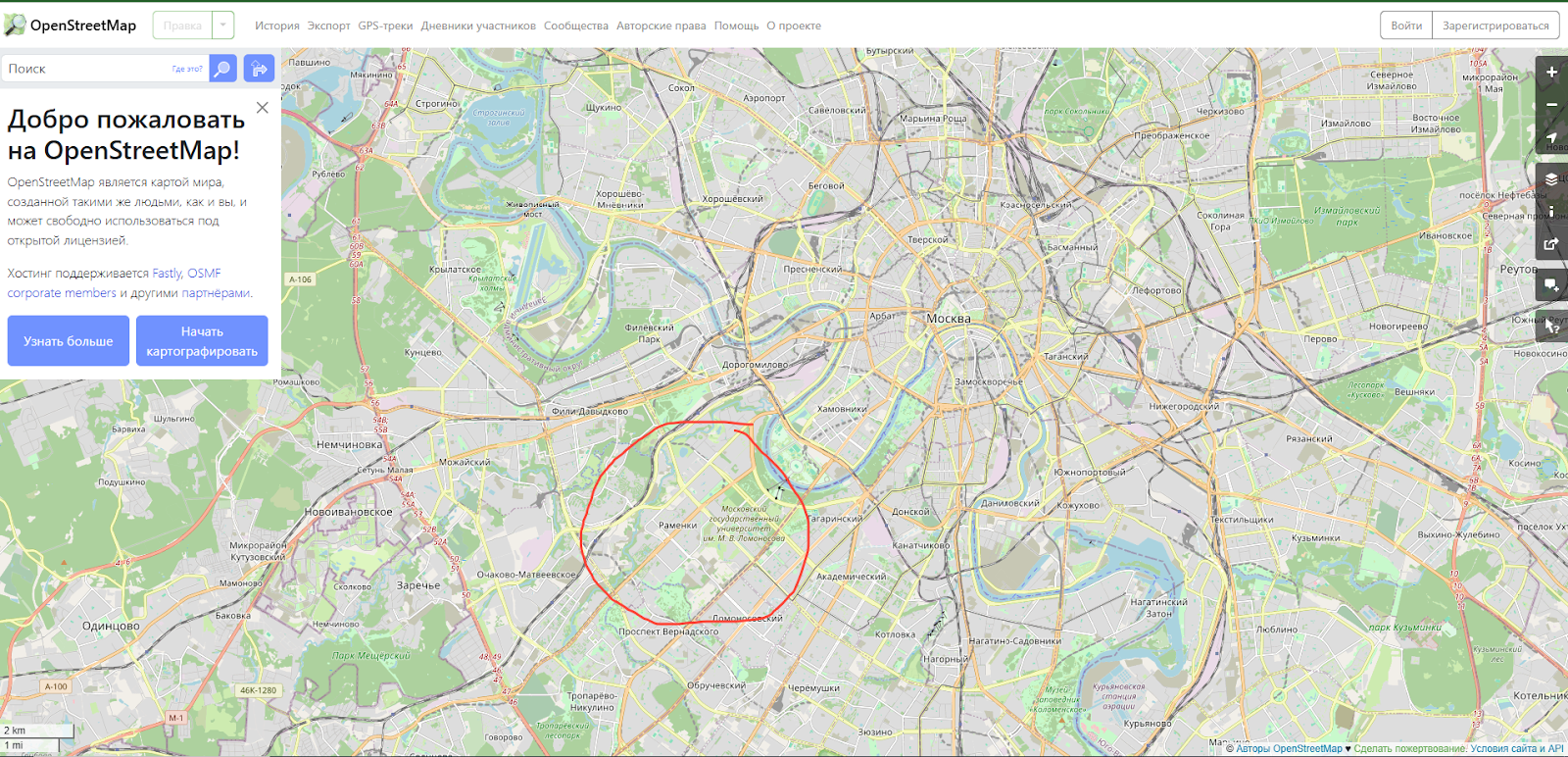Open Авторские права page
The image size is (1568, 757).
(x=661, y=25)
